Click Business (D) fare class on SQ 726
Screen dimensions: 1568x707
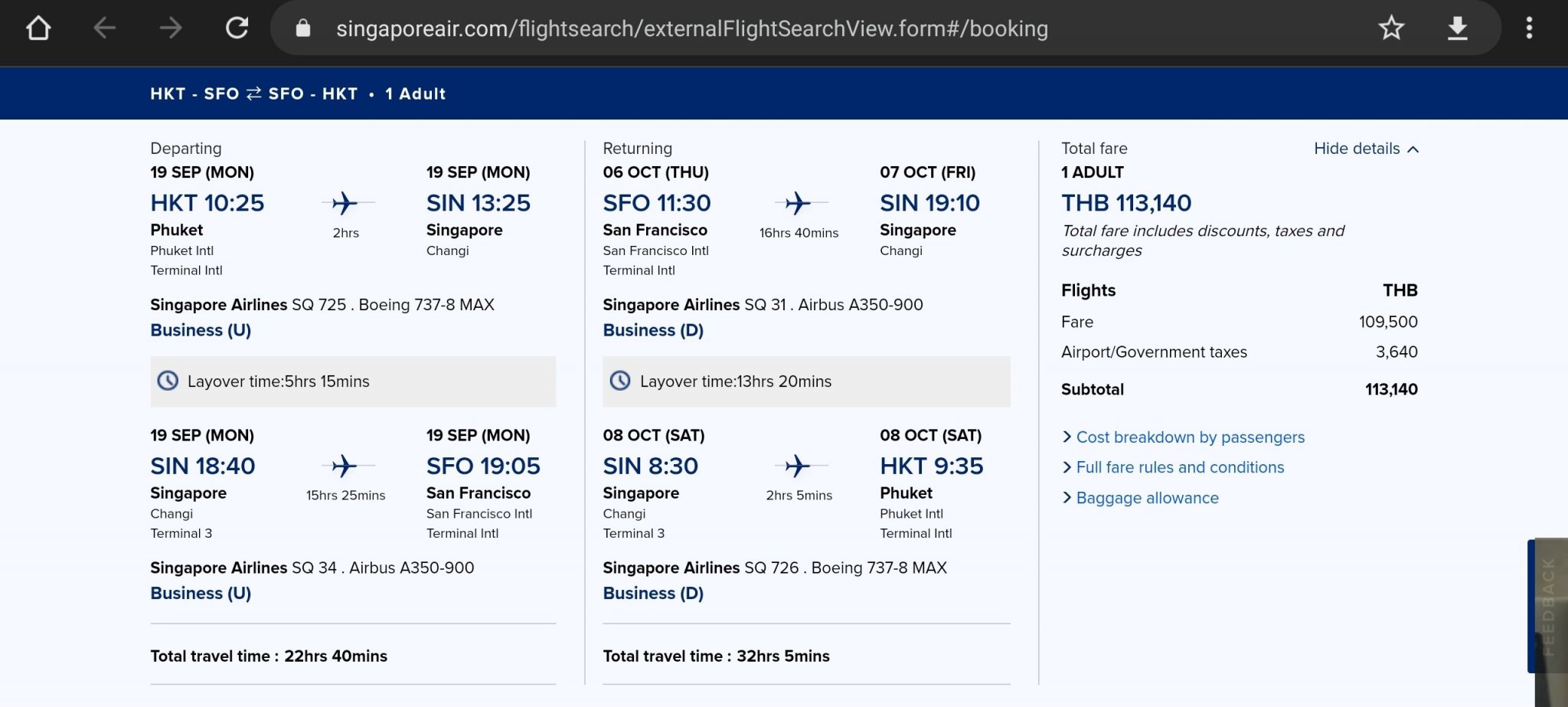click(653, 593)
